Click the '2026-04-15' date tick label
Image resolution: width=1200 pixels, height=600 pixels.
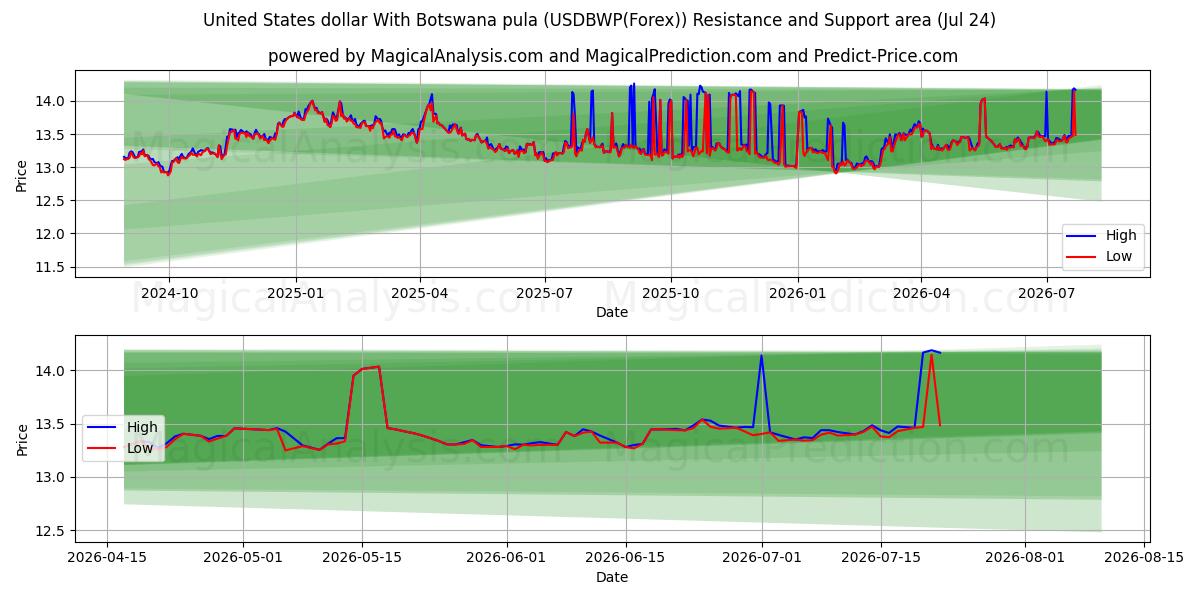(x=108, y=557)
